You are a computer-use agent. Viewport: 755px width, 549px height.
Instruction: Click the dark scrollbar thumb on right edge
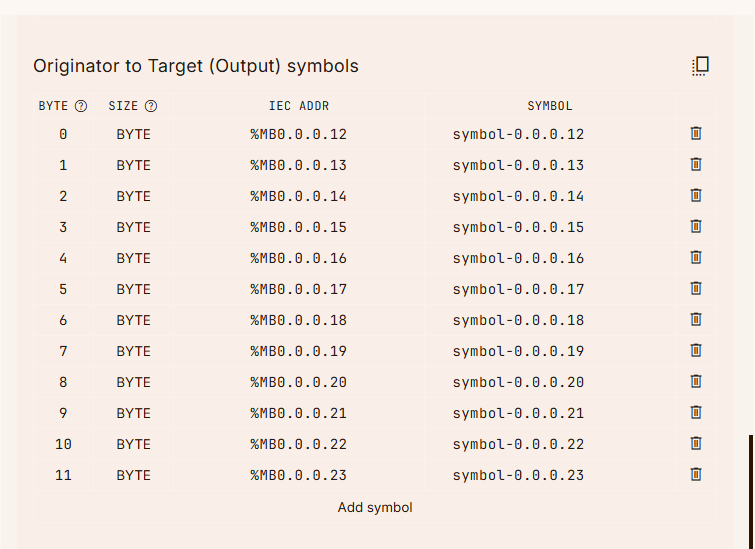click(751, 490)
